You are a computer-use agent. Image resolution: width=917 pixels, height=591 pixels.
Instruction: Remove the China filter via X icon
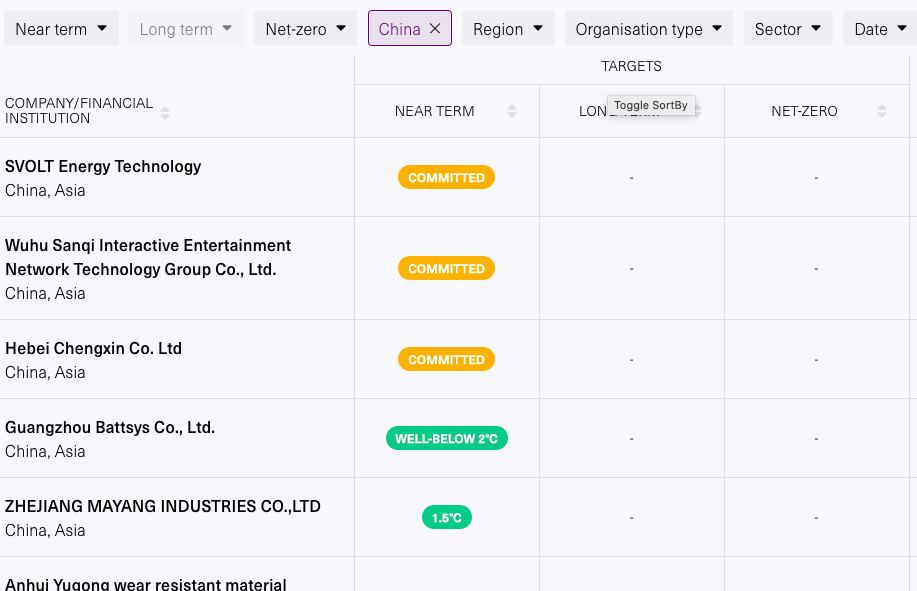click(435, 28)
